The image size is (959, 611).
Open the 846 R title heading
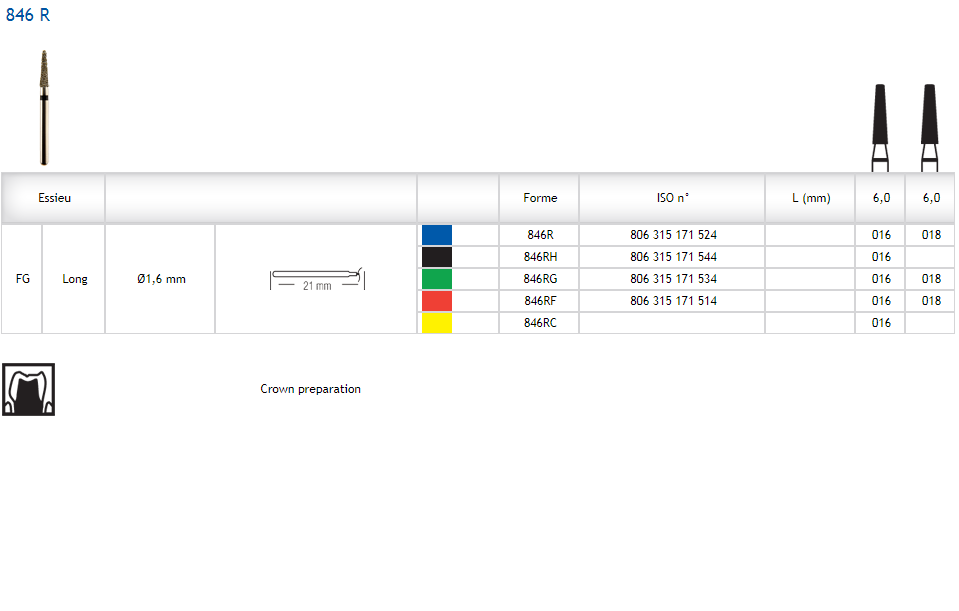click(x=28, y=15)
